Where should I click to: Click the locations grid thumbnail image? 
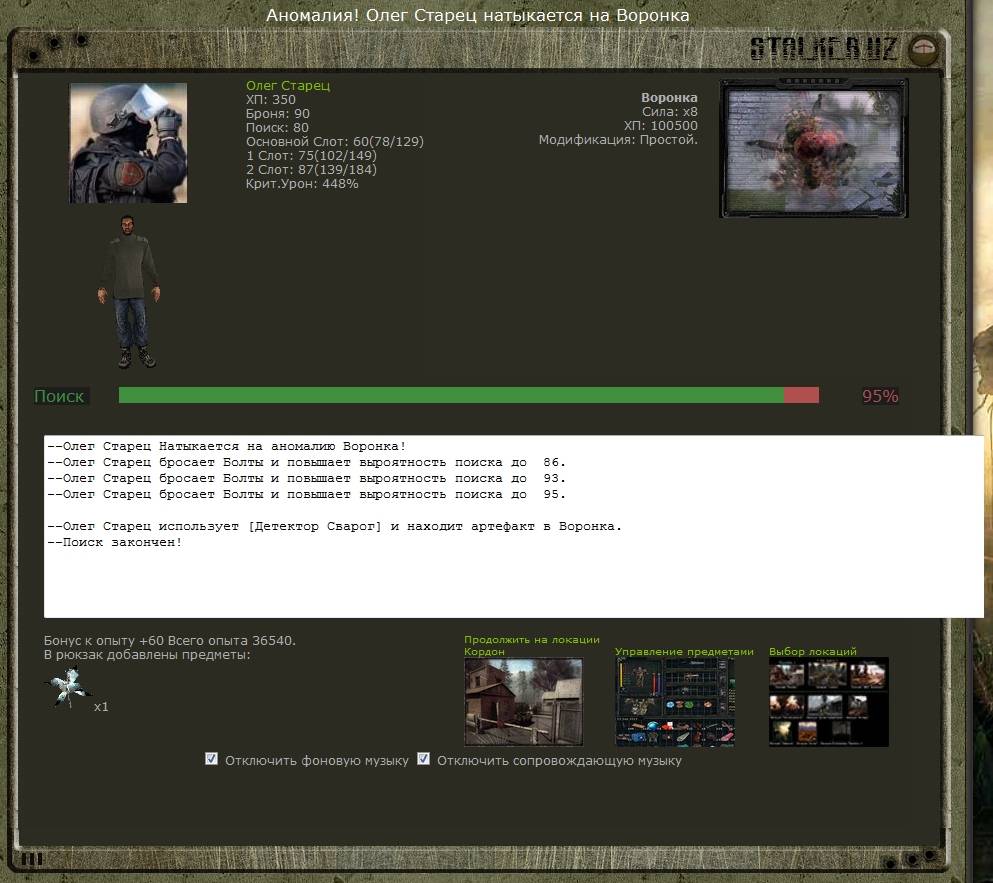[828, 701]
